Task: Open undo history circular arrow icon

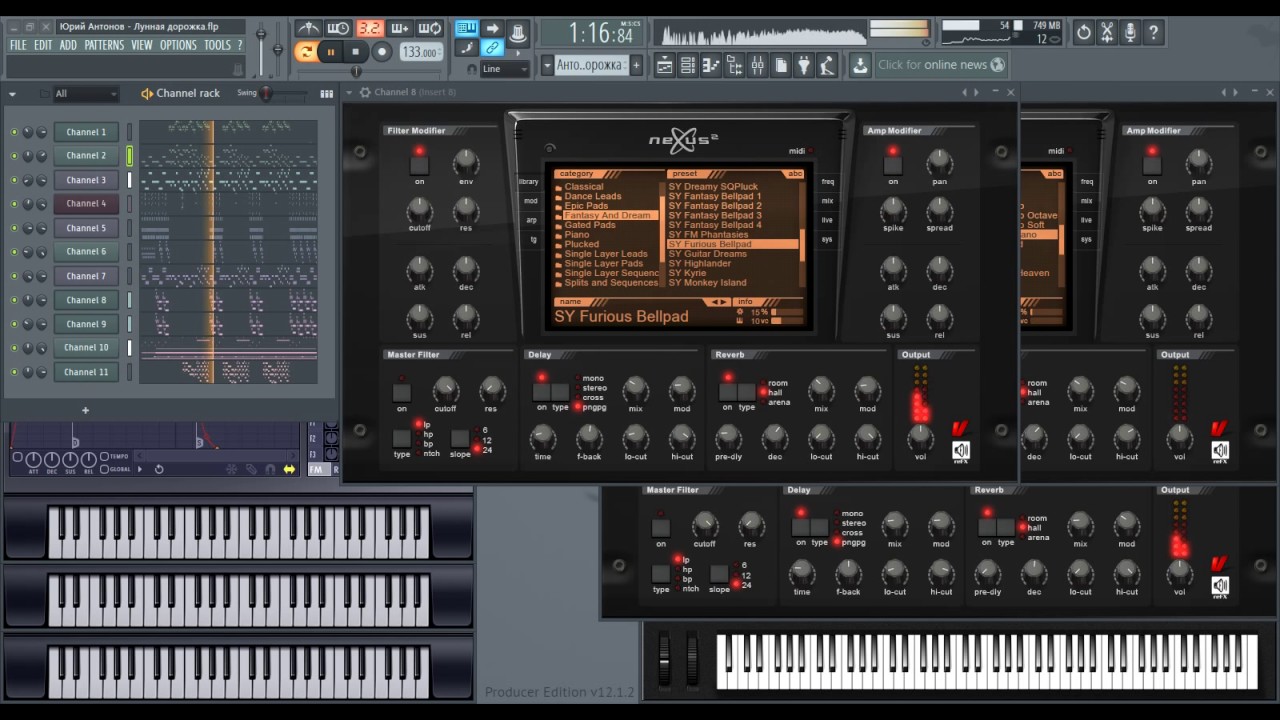Action: click(1083, 33)
